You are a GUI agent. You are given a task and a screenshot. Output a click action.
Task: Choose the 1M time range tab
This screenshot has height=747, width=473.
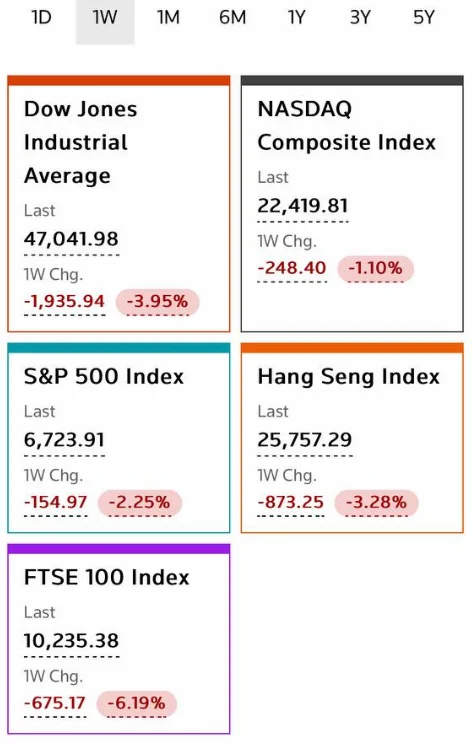click(169, 18)
